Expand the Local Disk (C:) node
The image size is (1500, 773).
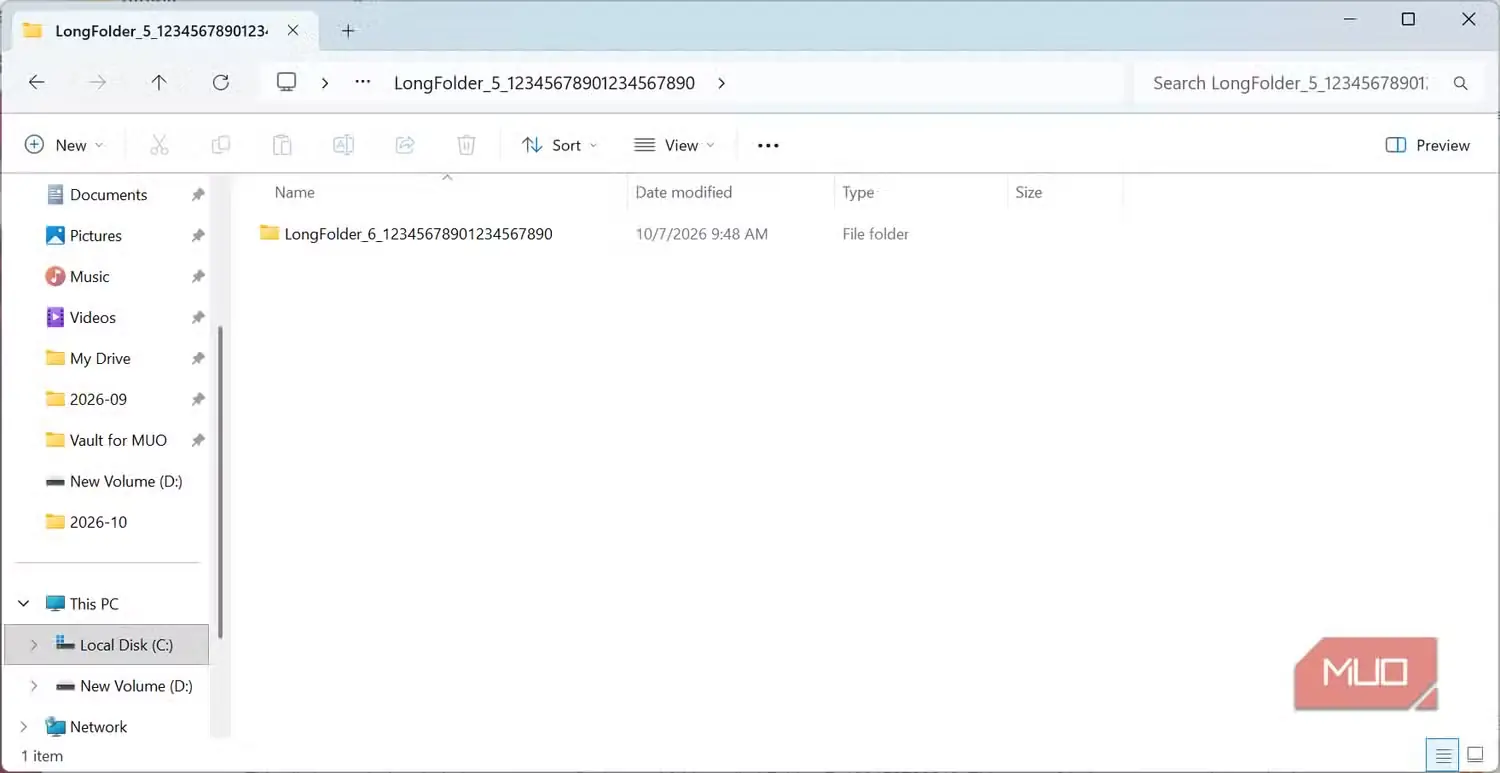click(34, 645)
